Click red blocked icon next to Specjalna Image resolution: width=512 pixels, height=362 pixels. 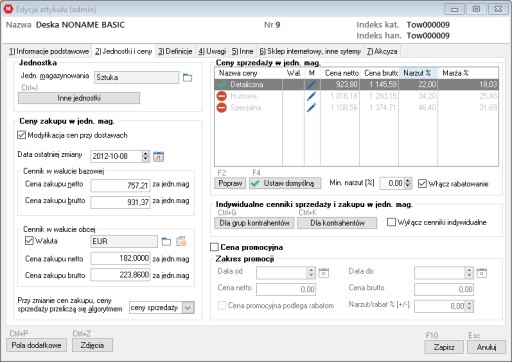click(x=222, y=108)
